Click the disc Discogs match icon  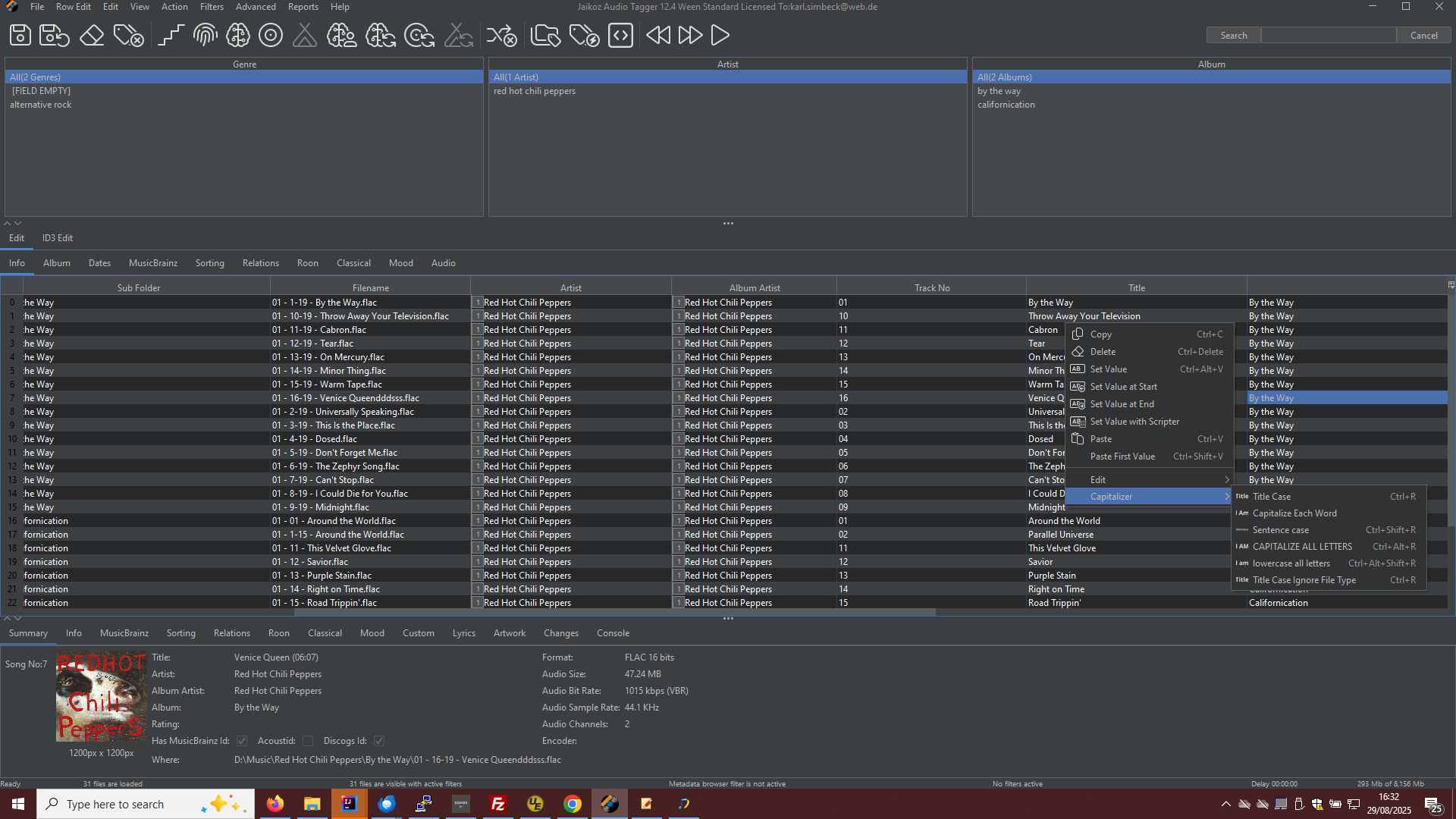pyautogui.click(x=271, y=36)
